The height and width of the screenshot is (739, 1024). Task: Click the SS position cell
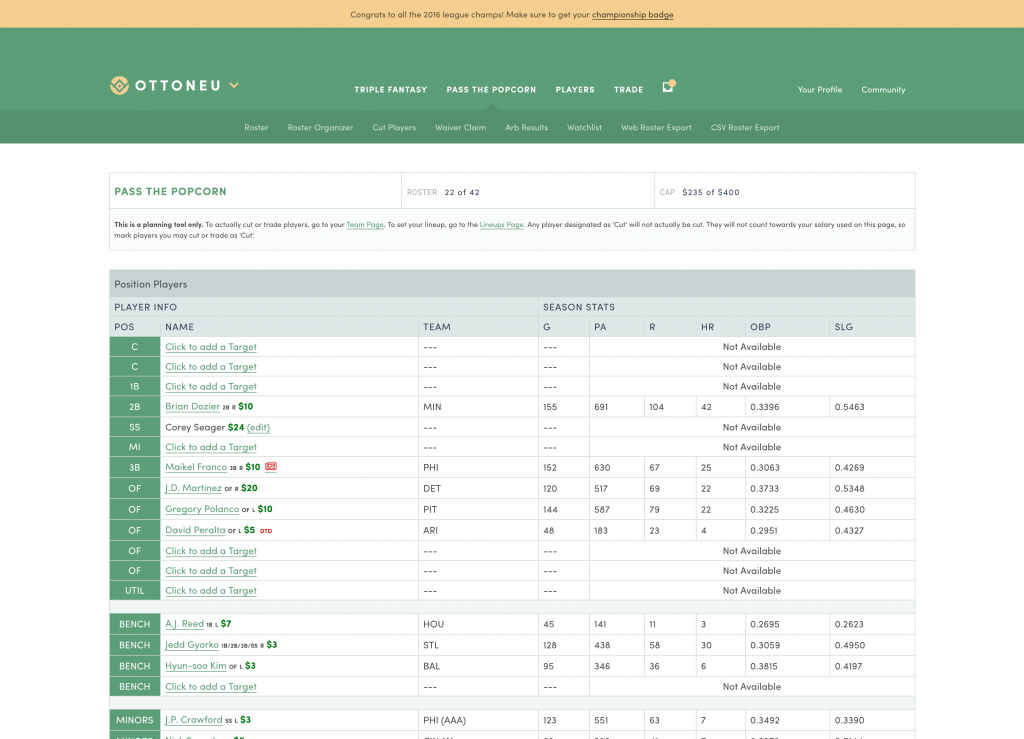coord(135,427)
